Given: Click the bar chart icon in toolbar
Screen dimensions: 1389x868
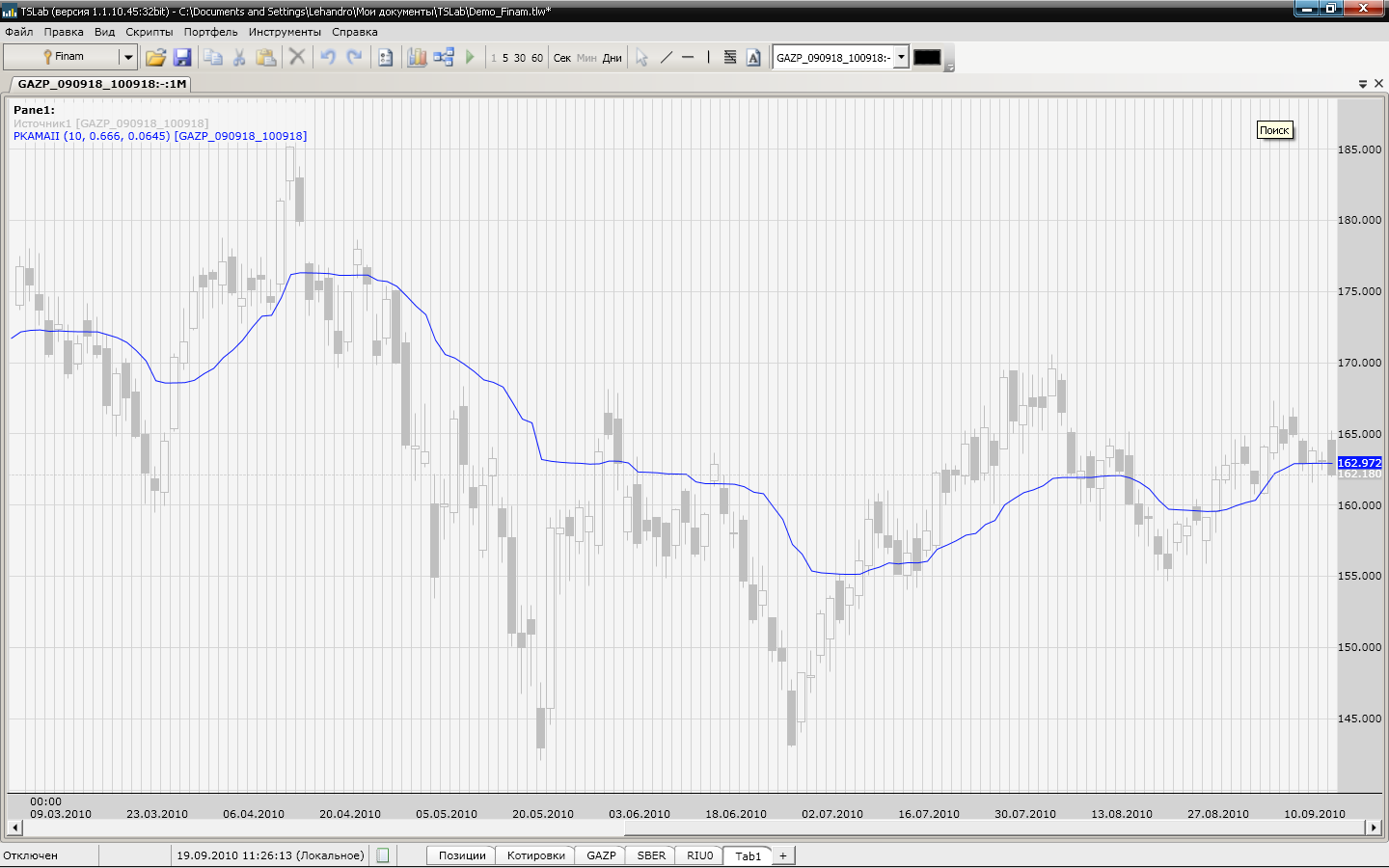Looking at the screenshot, I should 417,58.
